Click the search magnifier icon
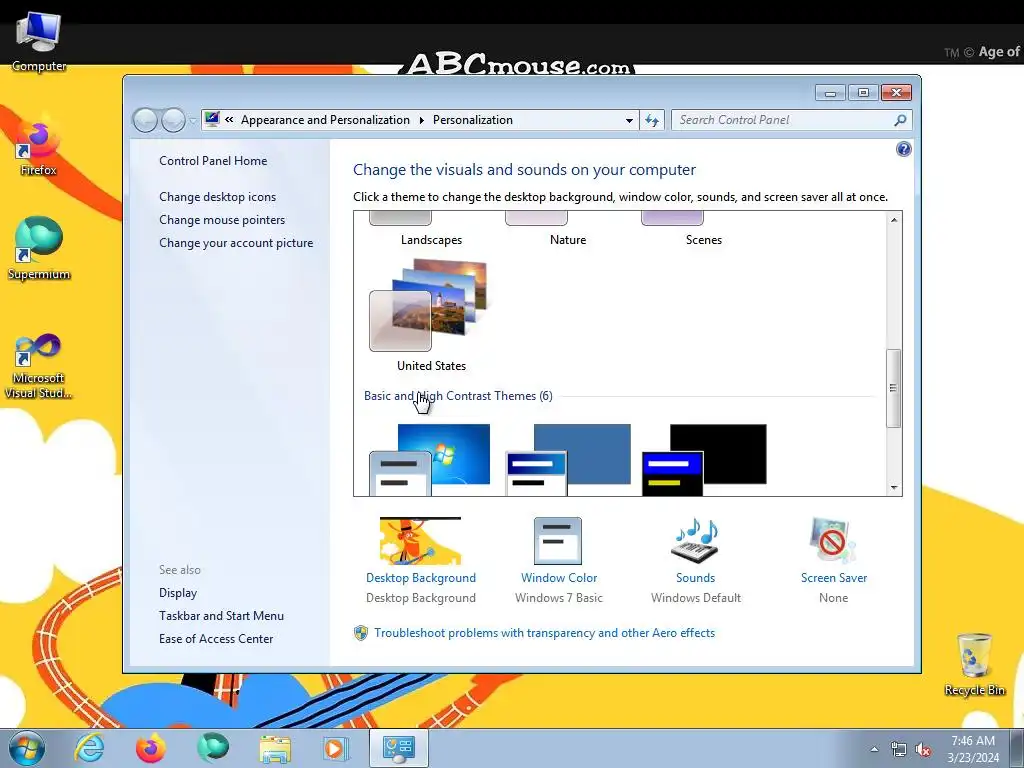The width and height of the screenshot is (1024, 768). (900, 120)
